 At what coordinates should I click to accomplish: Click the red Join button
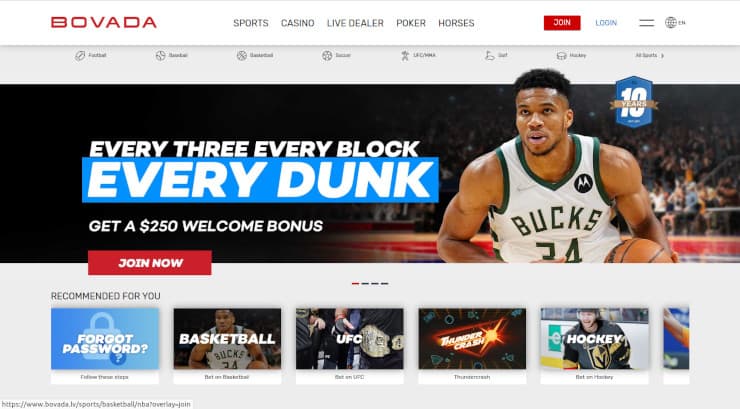click(562, 23)
